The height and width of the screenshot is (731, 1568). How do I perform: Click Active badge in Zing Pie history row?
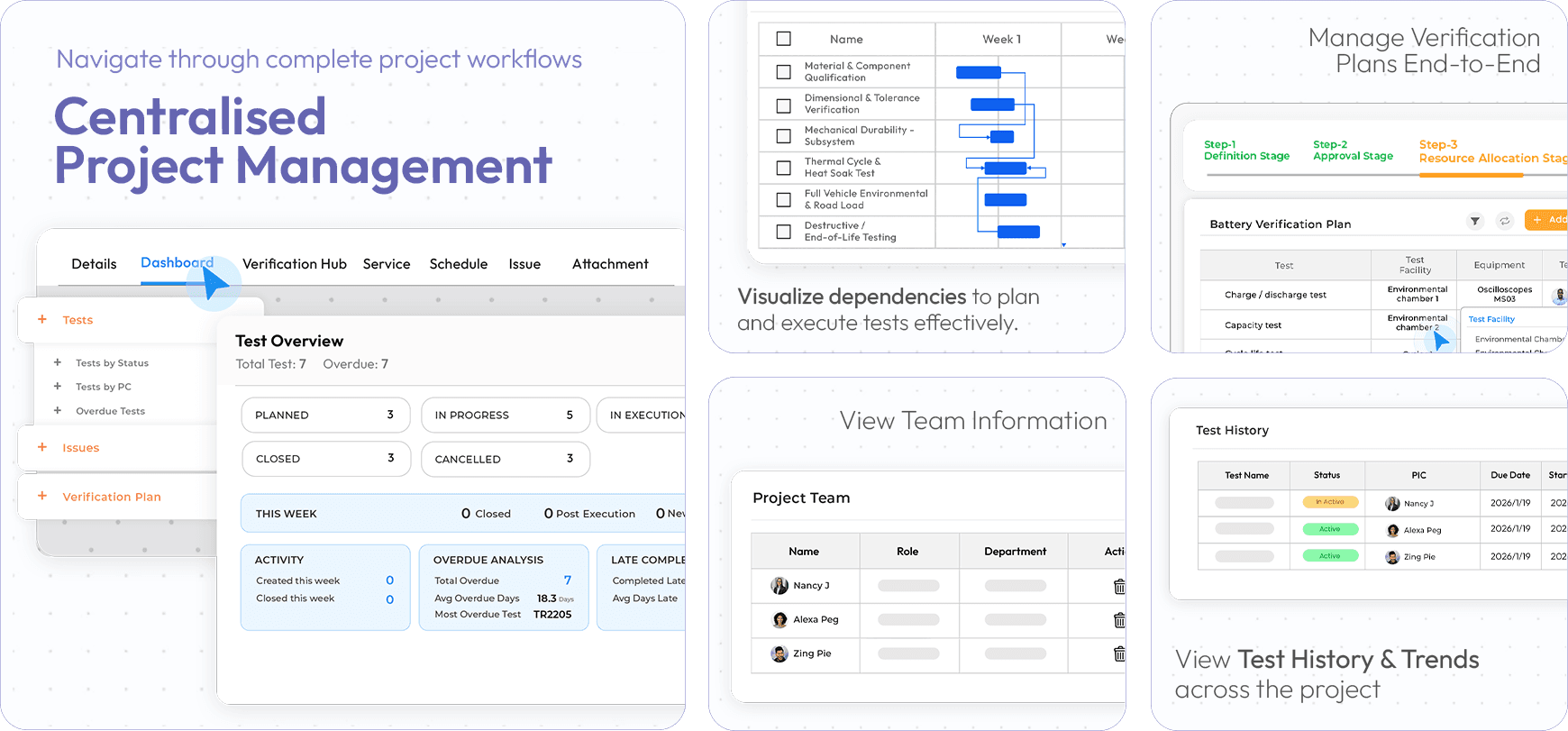click(1330, 556)
